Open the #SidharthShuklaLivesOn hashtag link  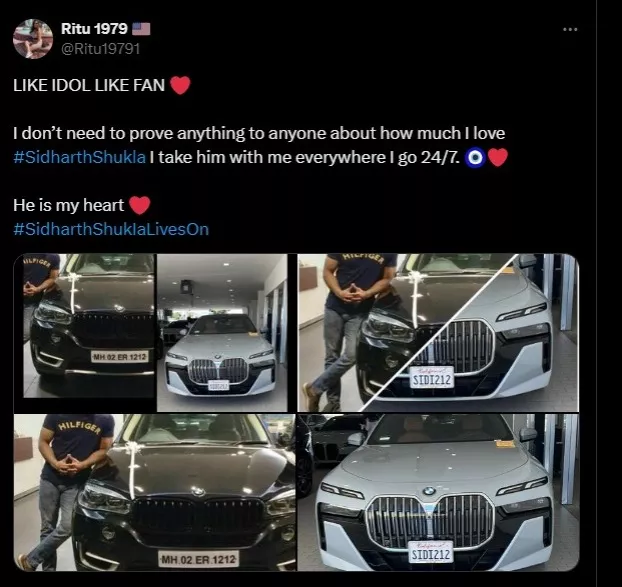(110, 230)
